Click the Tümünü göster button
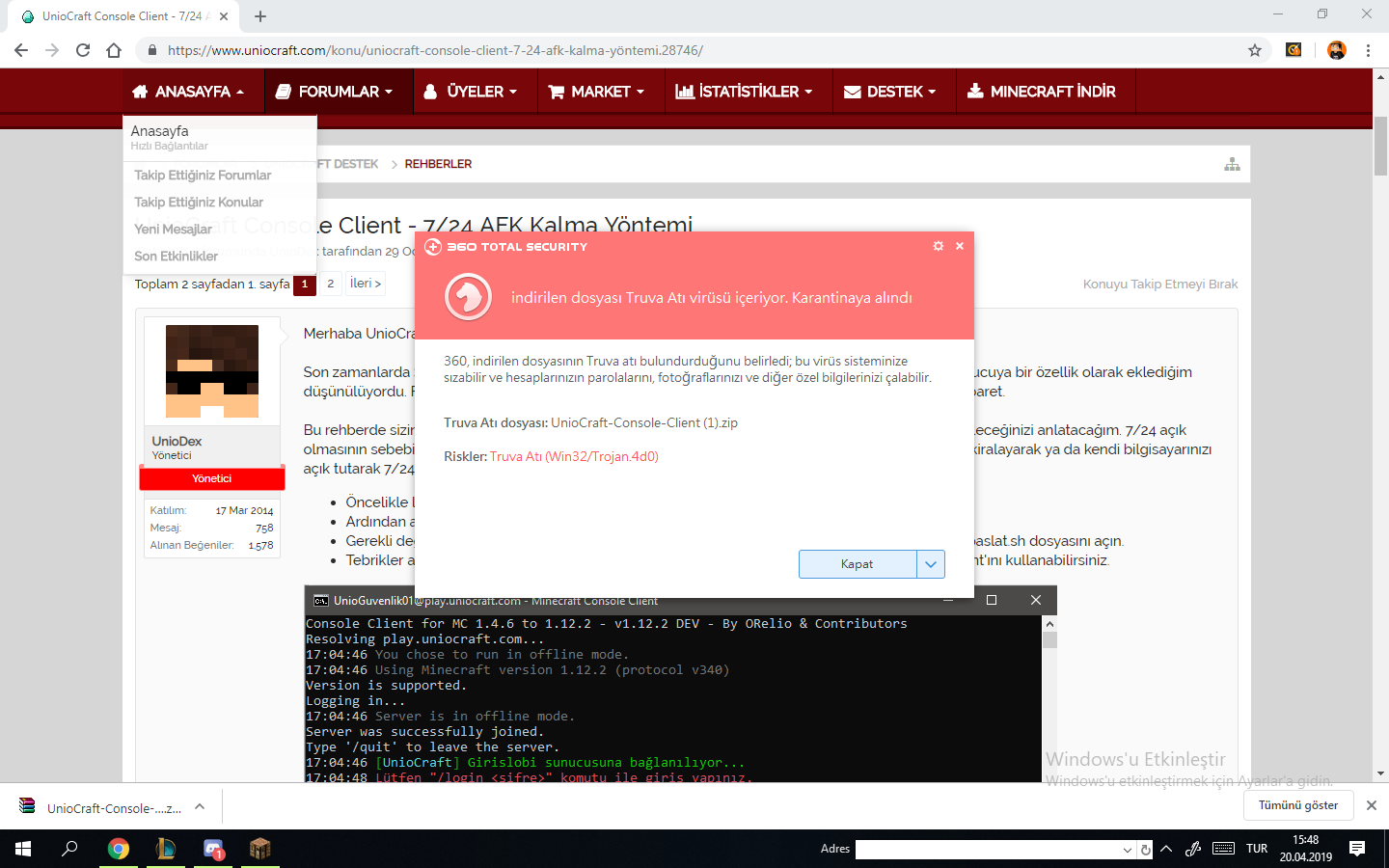 (x=1298, y=805)
